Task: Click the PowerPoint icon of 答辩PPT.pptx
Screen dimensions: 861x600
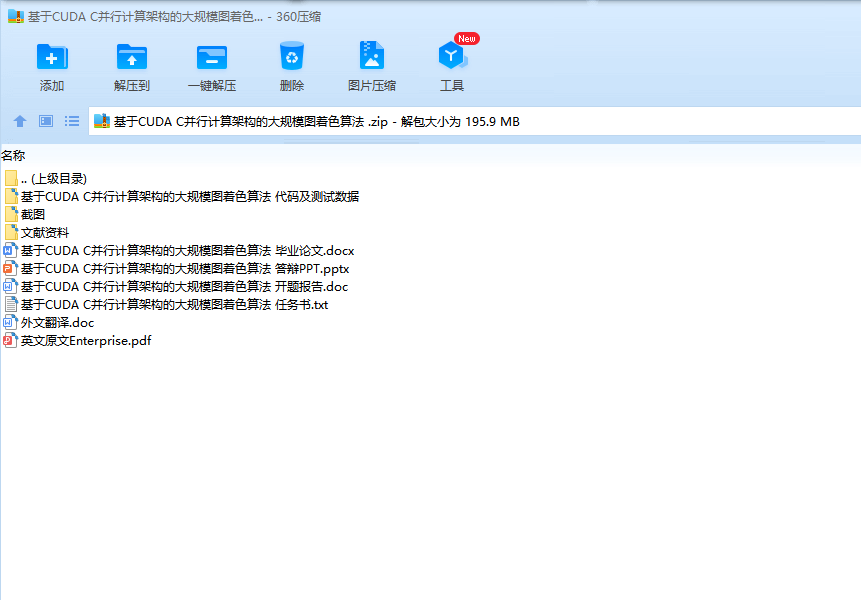Action: [10, 268]
